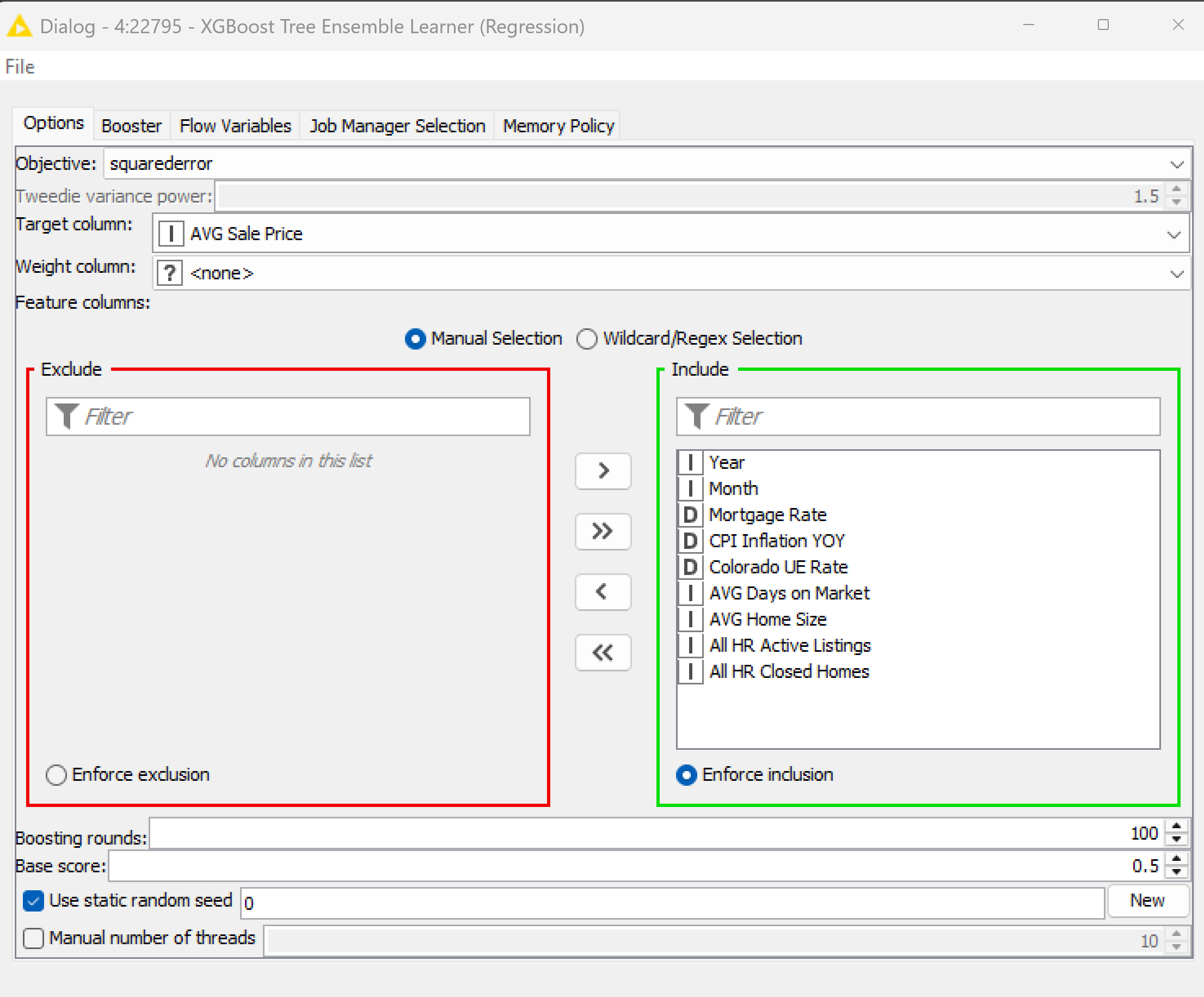Click the double left arrow move-all button
Viewport: 1204px width, 997px height.
[x=603, y=652]
